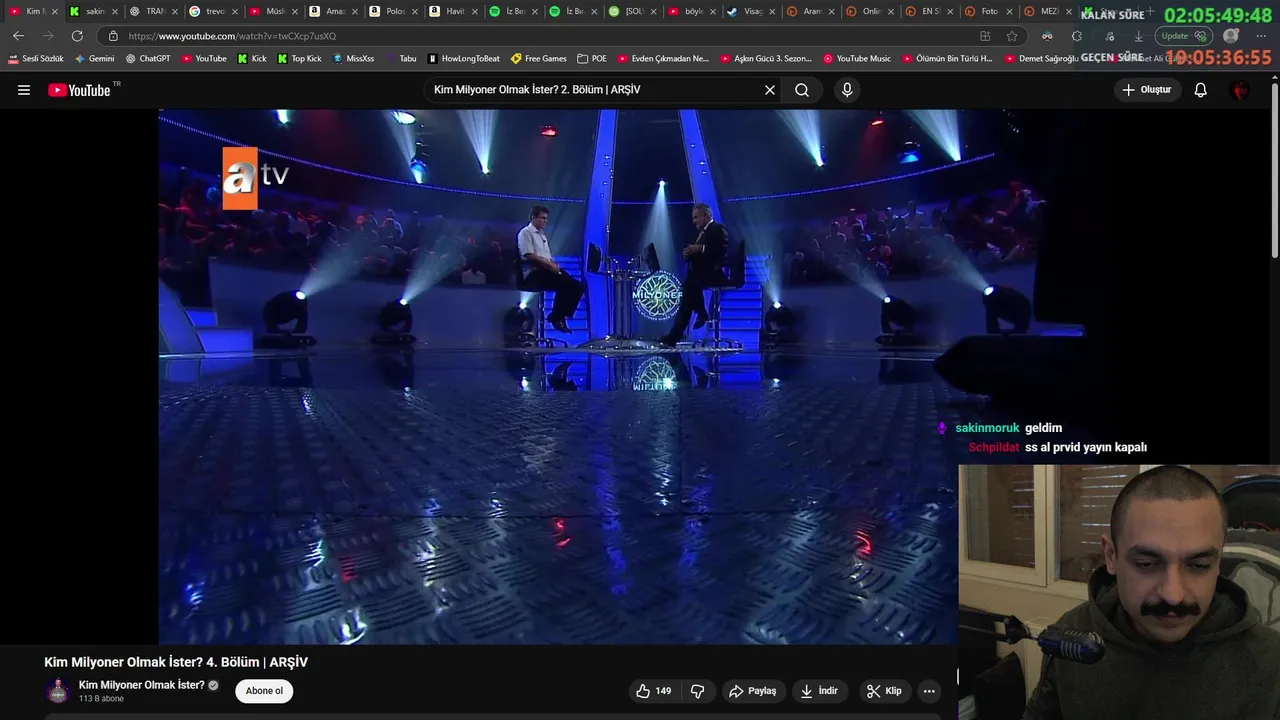Open HowLongToBeat bookmark
1280x720 pixels.
463,59
